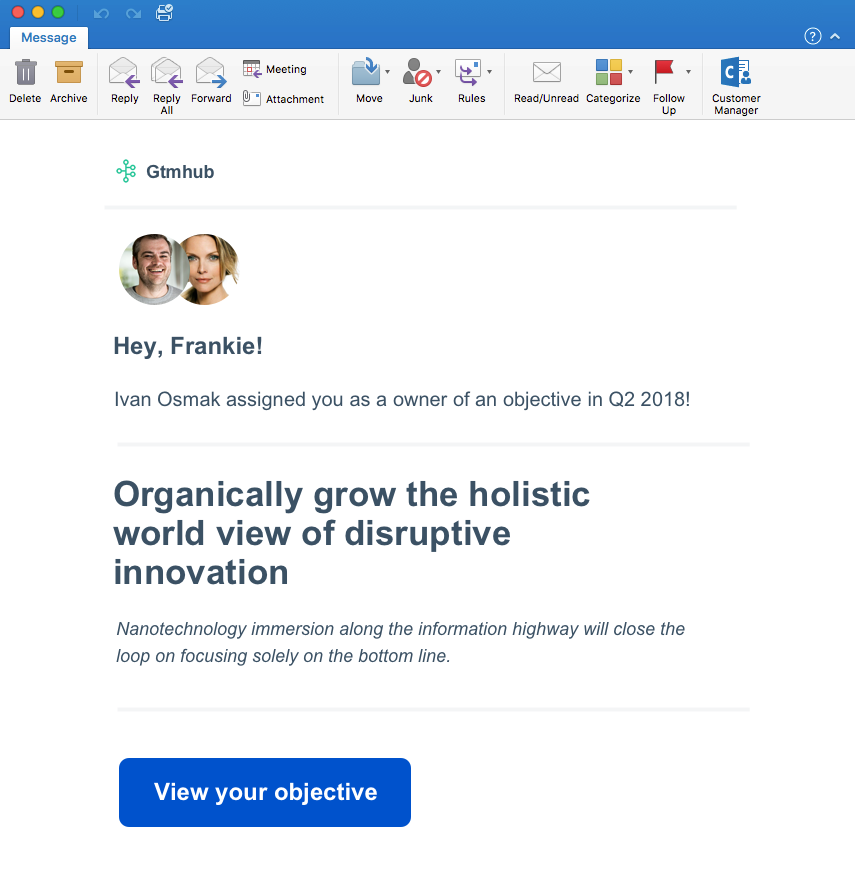Click the Gtmhub brand name
Image resolution: width=855 pixels, height=886 pixels.
180,172
